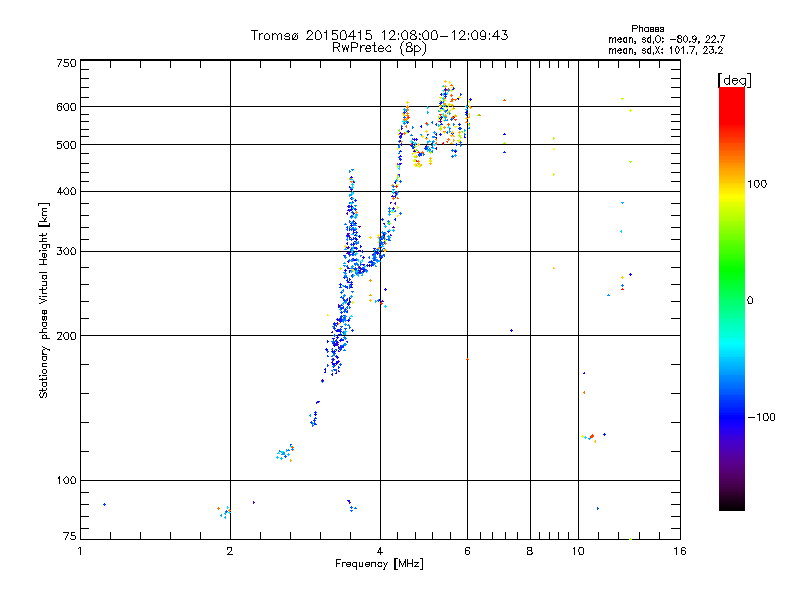Click the "[deg]" colorbar unit label
This screenshot has width=800, height=600.
coord(734,80)
